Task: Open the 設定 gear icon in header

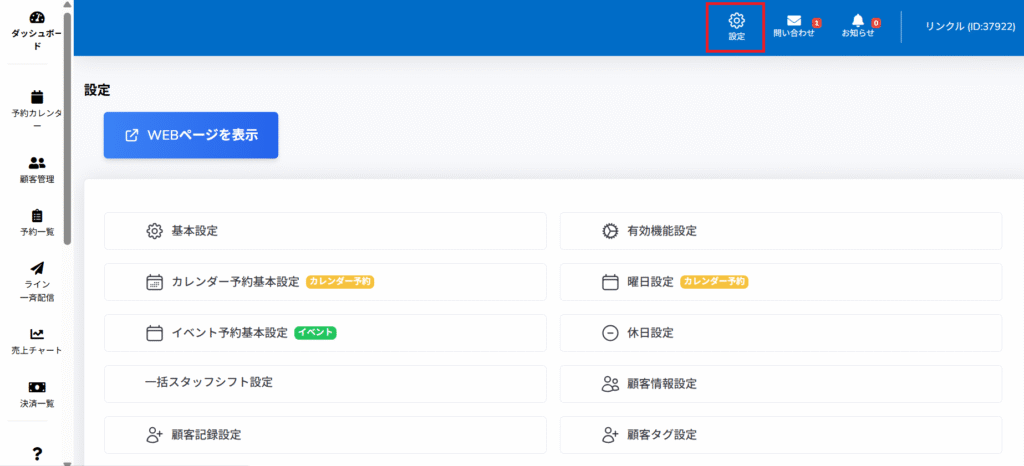Action: click(x=736, y=21)
